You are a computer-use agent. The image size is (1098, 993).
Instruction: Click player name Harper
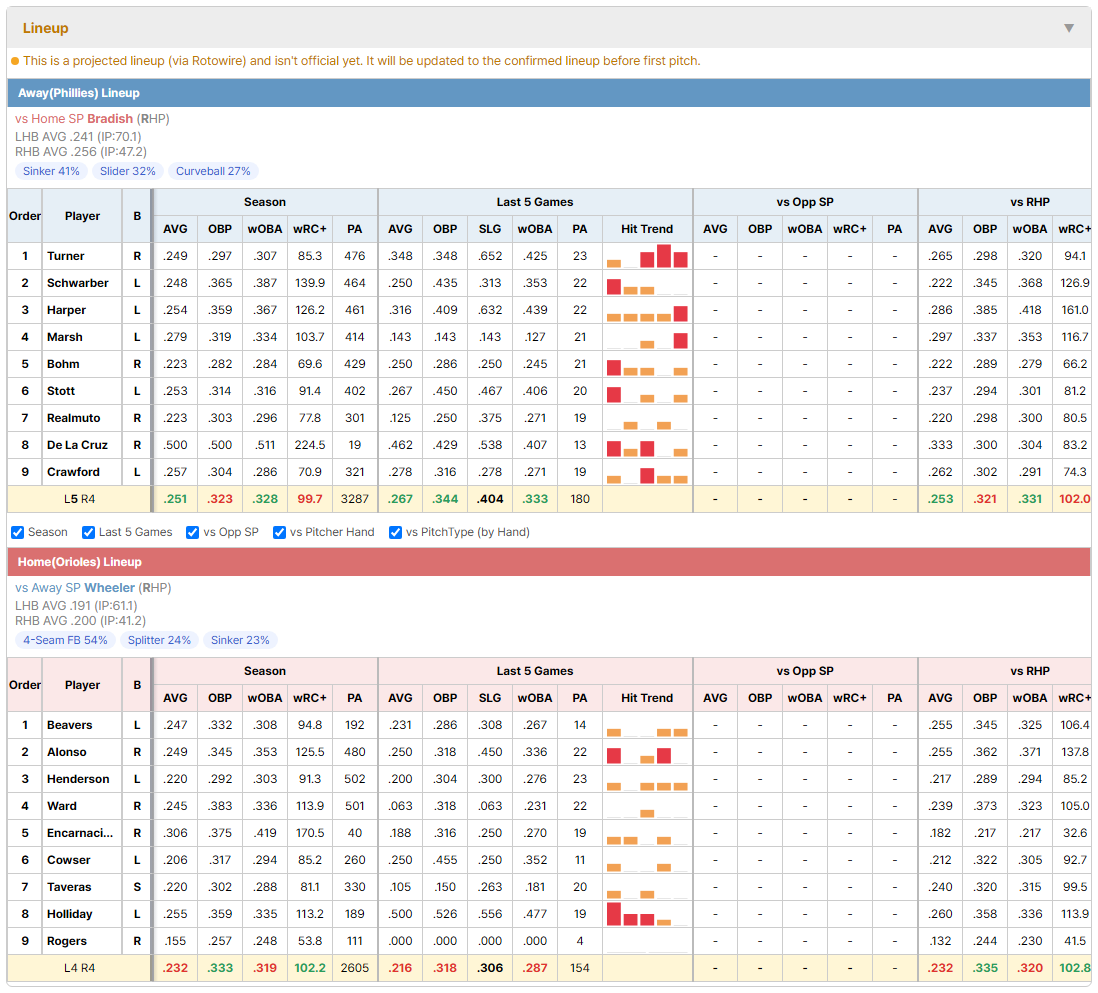pyautogui.click(x=66, y=310)
